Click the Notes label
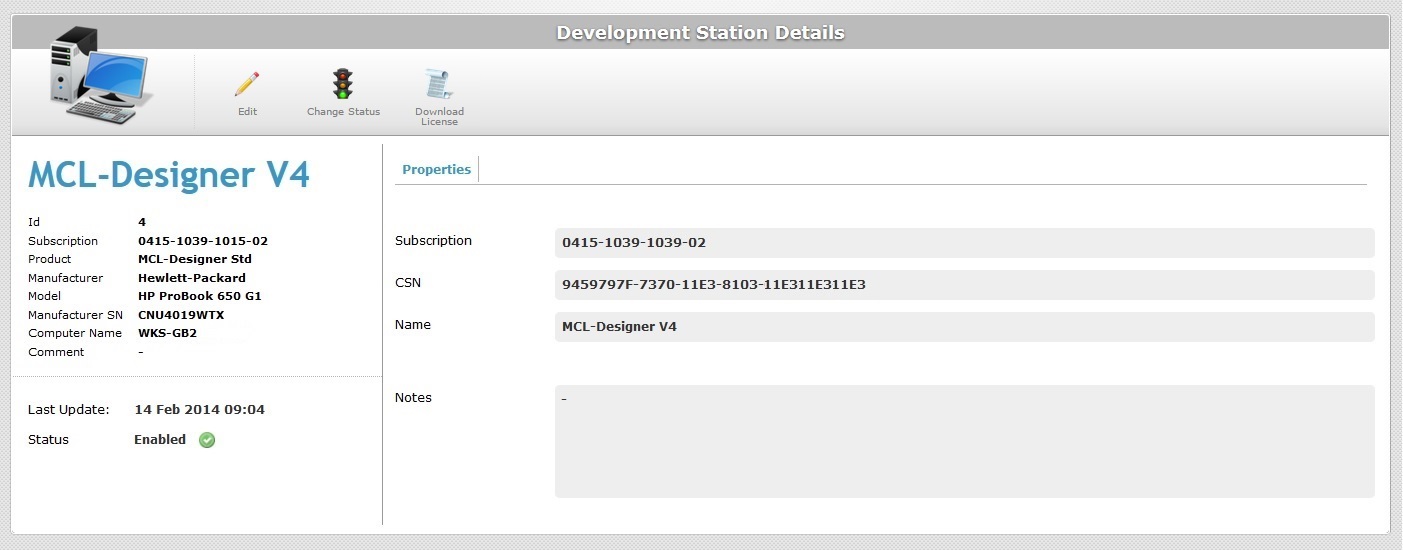The image size is (1403, 550). [413, 398]
